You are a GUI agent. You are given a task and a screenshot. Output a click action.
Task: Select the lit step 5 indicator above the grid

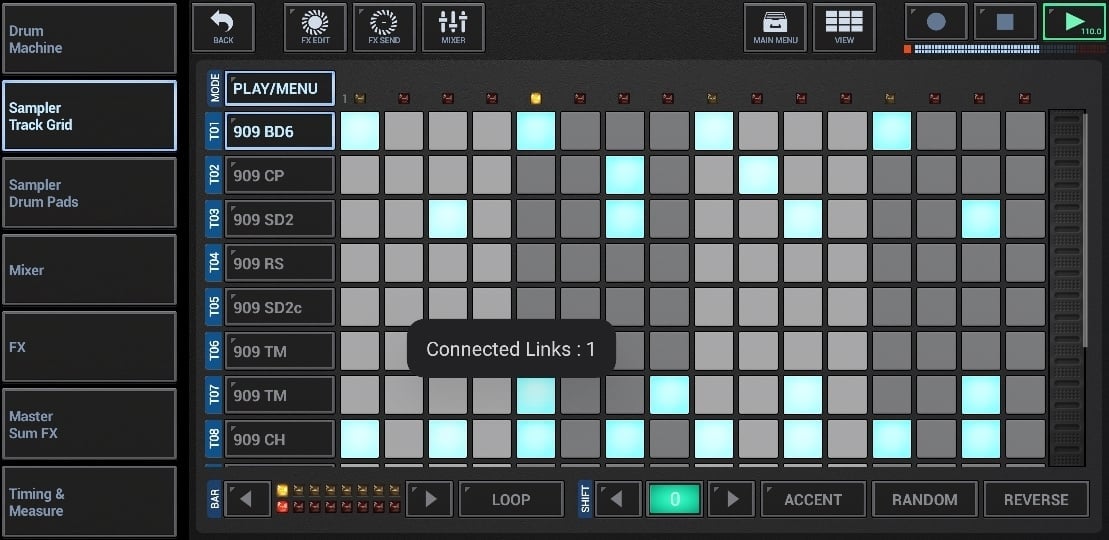coord(536,98)
